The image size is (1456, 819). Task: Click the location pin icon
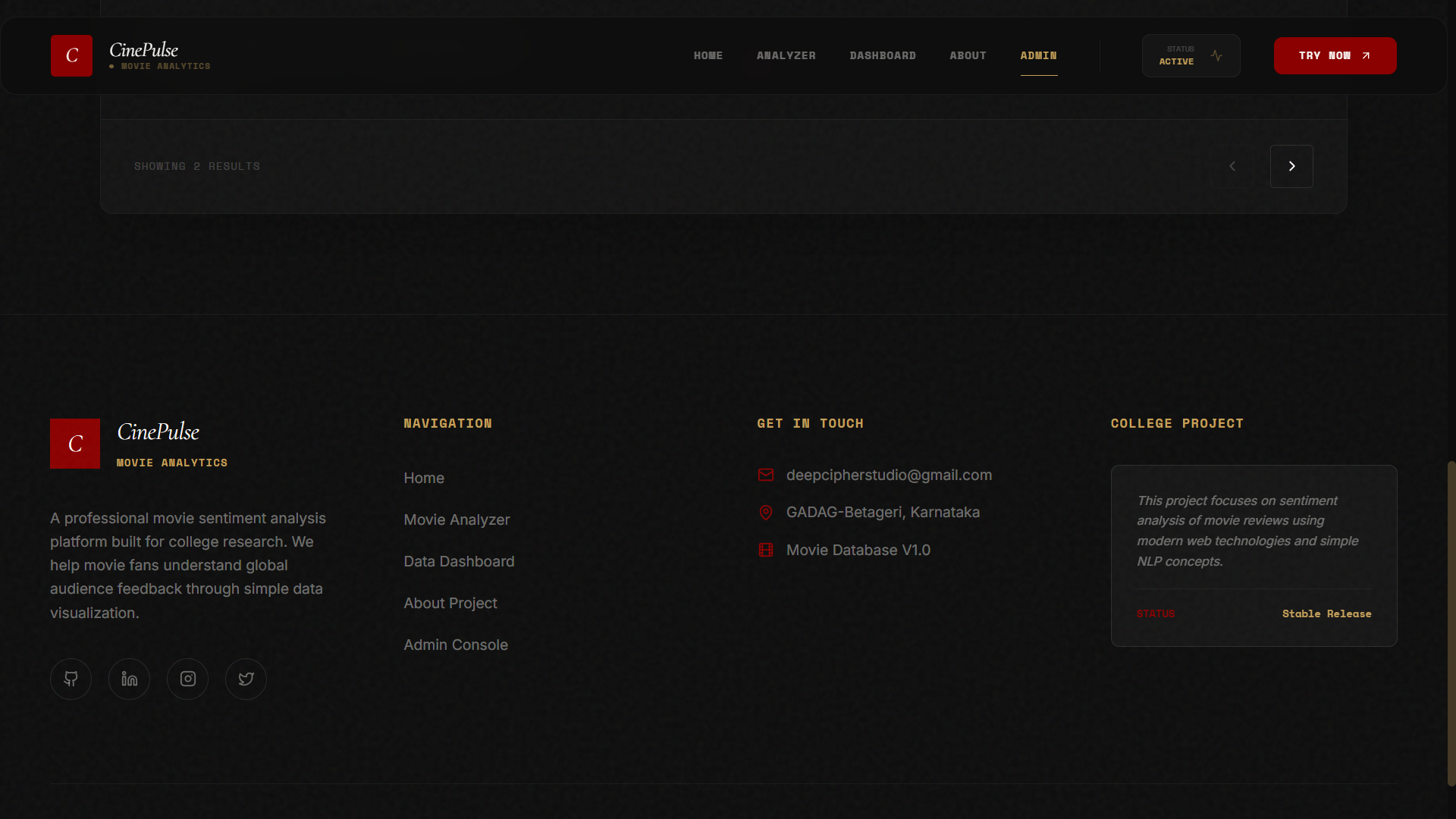pyautogui.click(x=766, y=513)
